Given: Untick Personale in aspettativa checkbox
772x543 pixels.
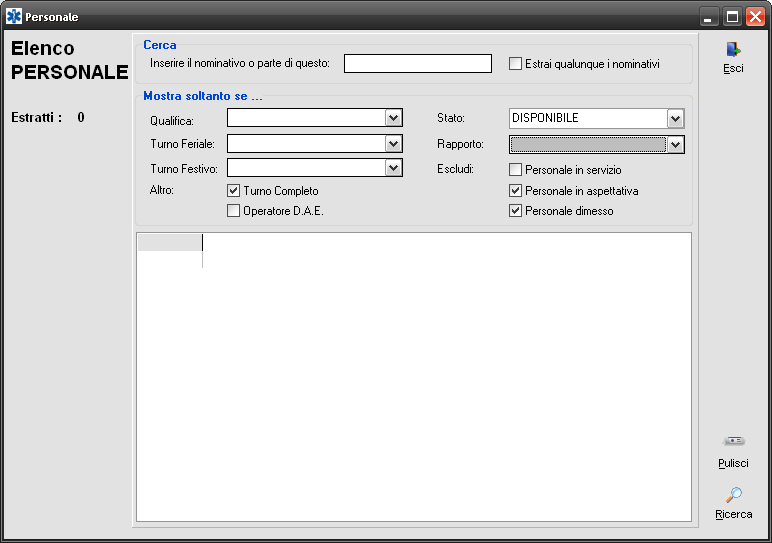Looking at the screenshot, I should pos(516,191).
